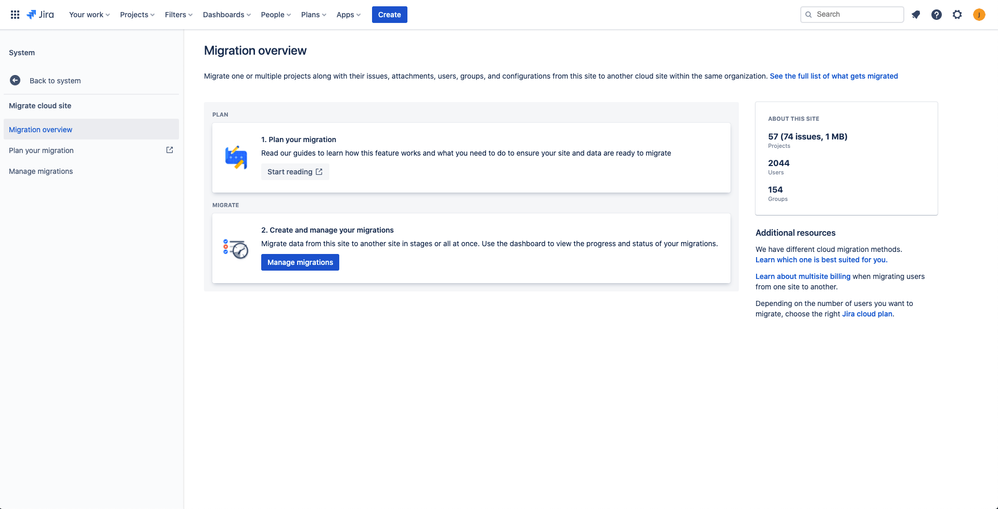Select Migration overview in sidebar

(91, 129)
